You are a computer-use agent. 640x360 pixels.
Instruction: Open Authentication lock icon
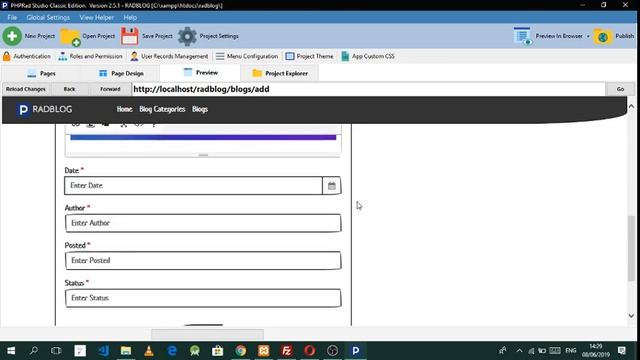7,56
